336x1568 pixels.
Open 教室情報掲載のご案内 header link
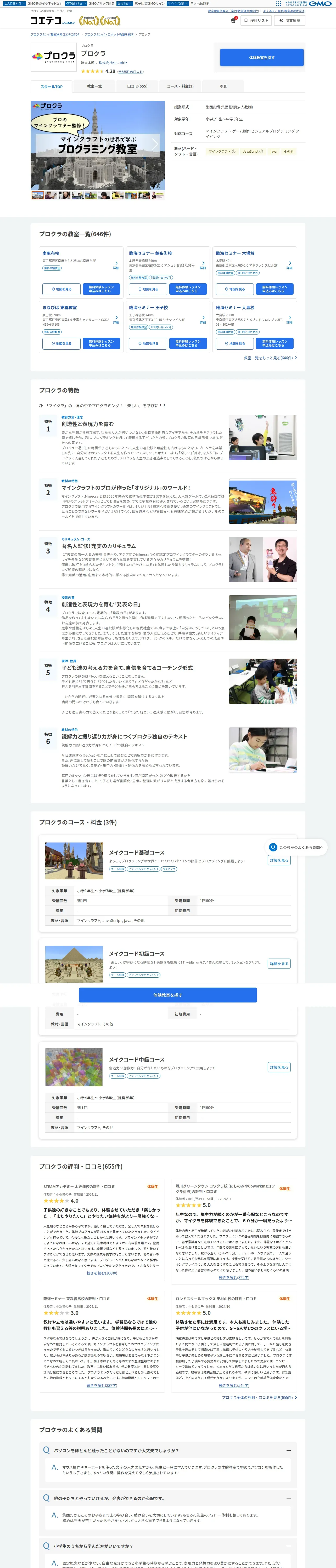(234, 11)
